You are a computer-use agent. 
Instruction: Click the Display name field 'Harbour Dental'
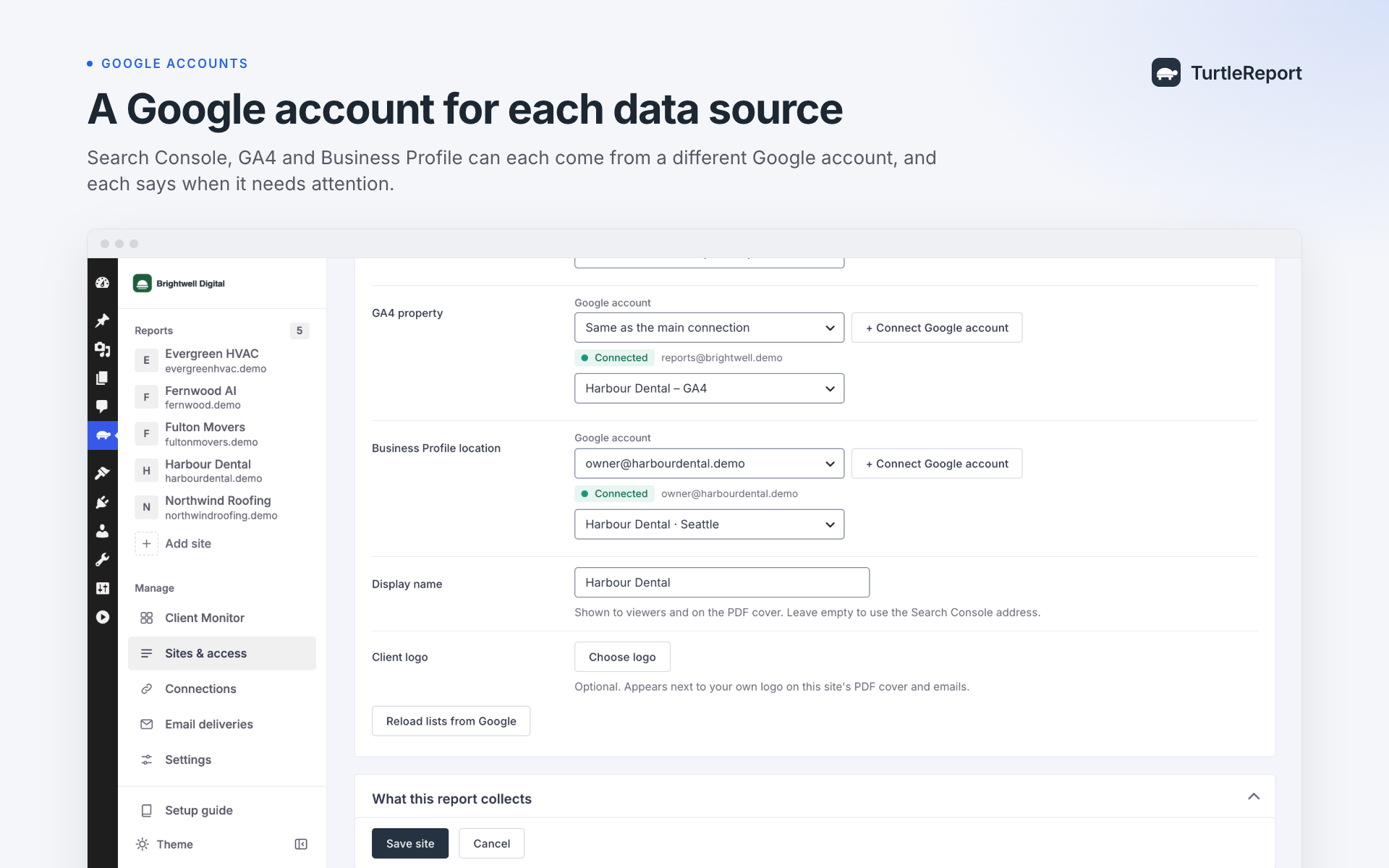pos(722,582)
